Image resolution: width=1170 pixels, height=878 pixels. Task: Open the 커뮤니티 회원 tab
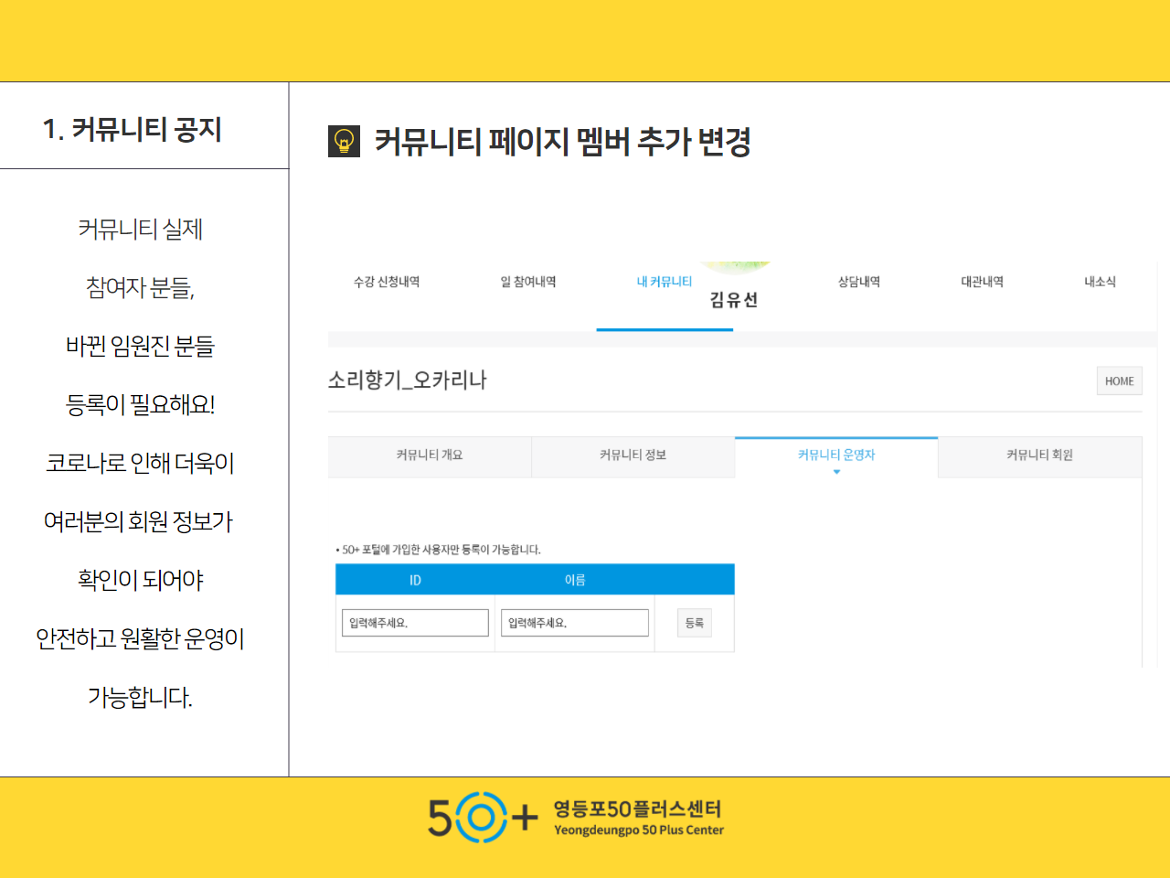click(1039, 455)
